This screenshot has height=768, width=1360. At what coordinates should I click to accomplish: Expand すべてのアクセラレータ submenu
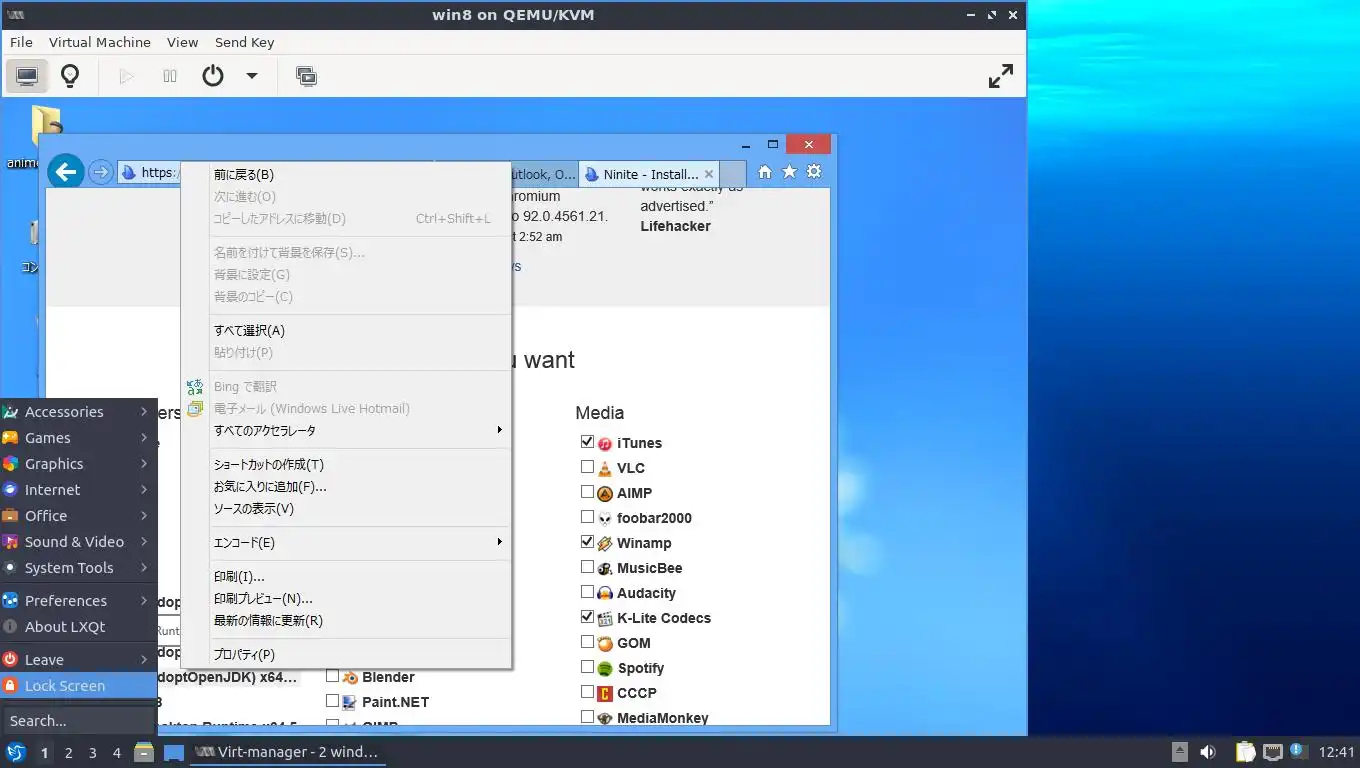pyautogui.click(x=346, y=431)
